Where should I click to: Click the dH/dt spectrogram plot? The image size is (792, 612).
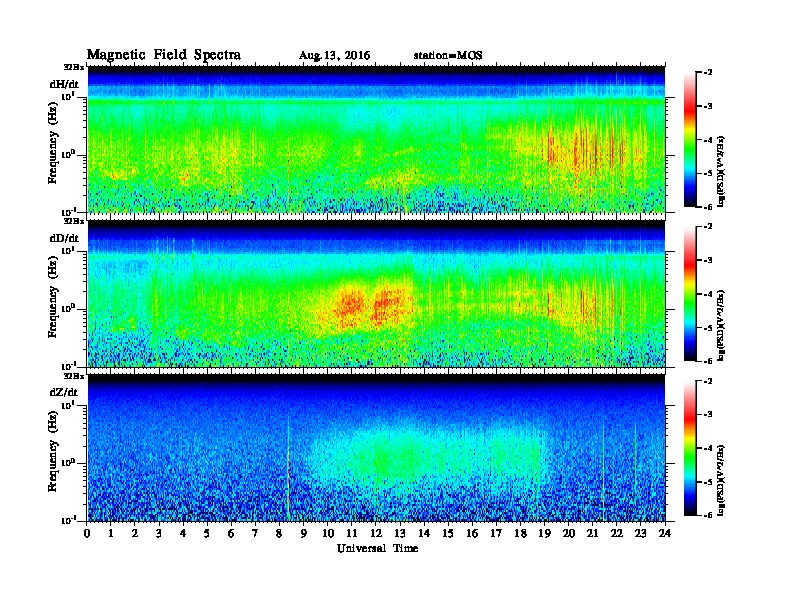click(376, 140)
